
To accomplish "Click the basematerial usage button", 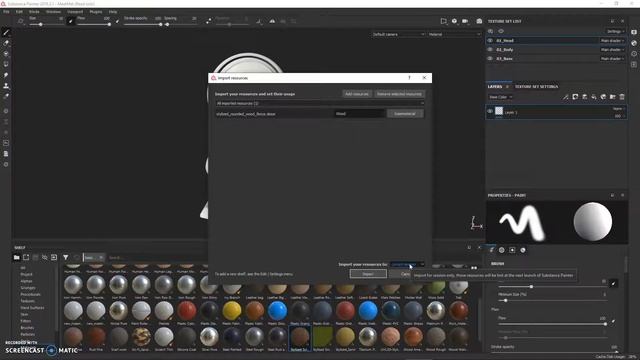I will pos(405,114).
